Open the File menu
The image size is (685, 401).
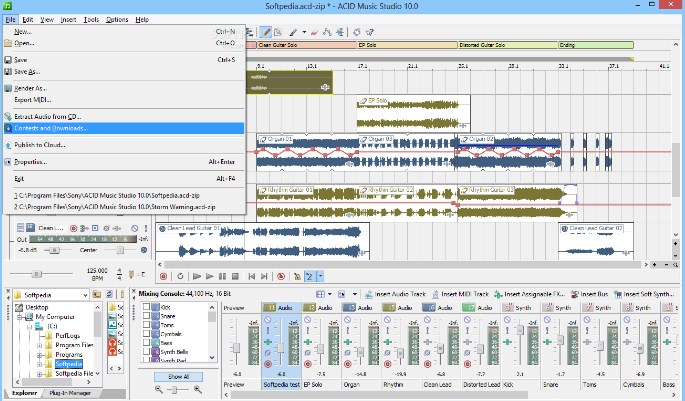pos(10,20)
